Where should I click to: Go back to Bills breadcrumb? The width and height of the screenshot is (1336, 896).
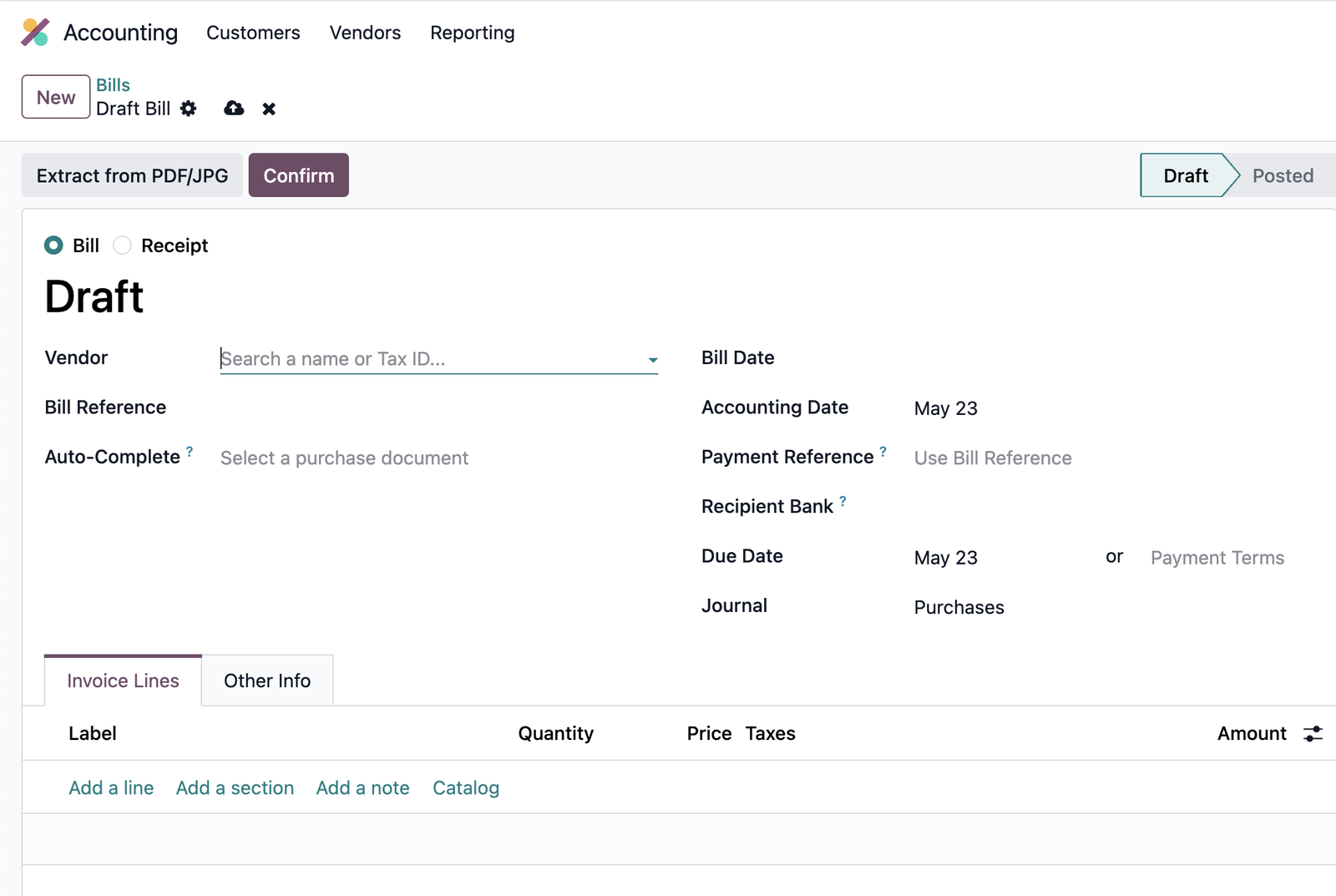tap(113, 85)
